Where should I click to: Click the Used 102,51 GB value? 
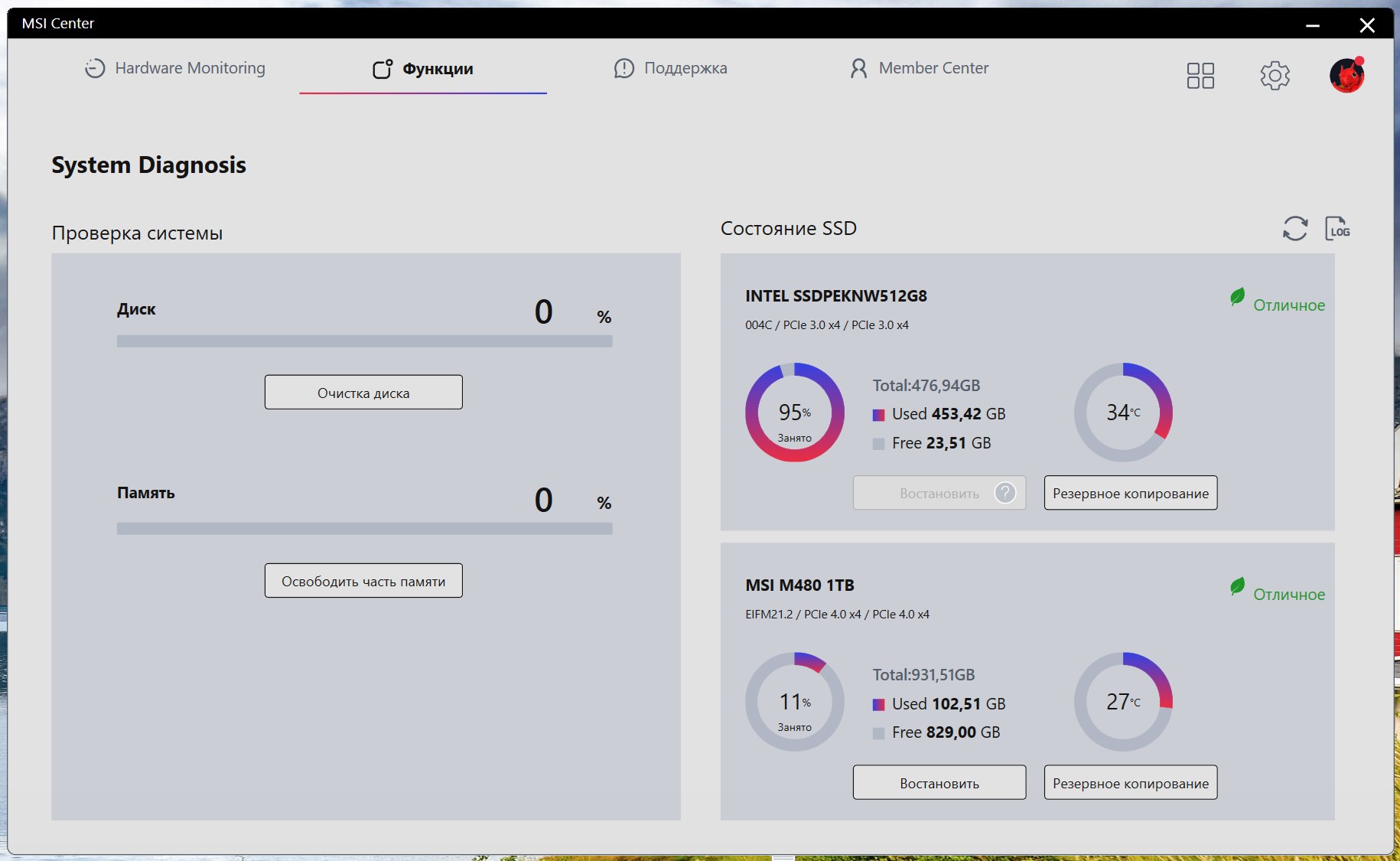[949, 703]
